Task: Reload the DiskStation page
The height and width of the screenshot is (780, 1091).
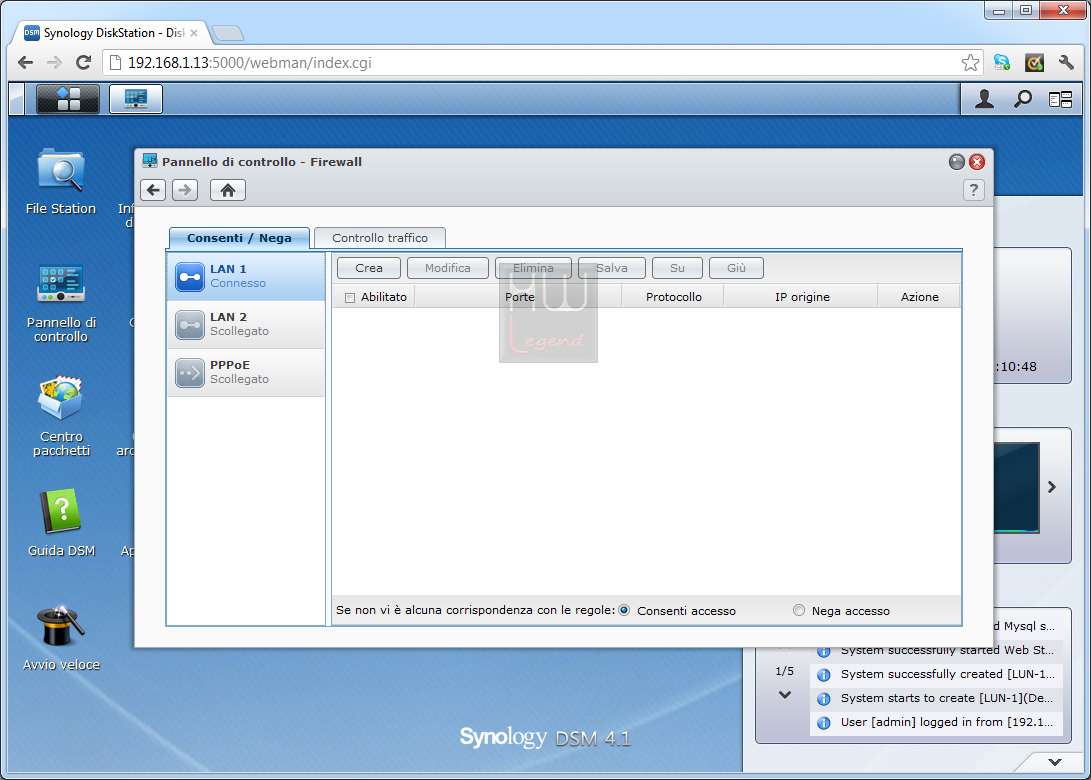Action: coord(83,63)
